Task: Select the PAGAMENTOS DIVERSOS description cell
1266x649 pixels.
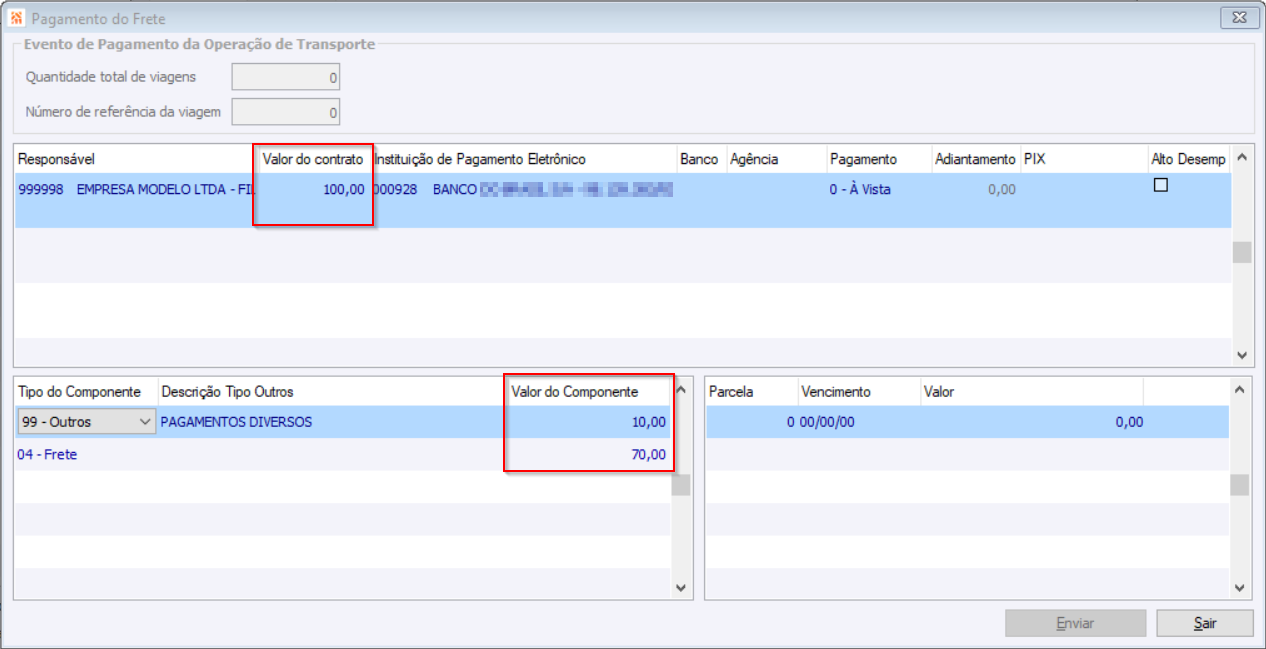Action: pyautogui.click(x=333, y=422)
